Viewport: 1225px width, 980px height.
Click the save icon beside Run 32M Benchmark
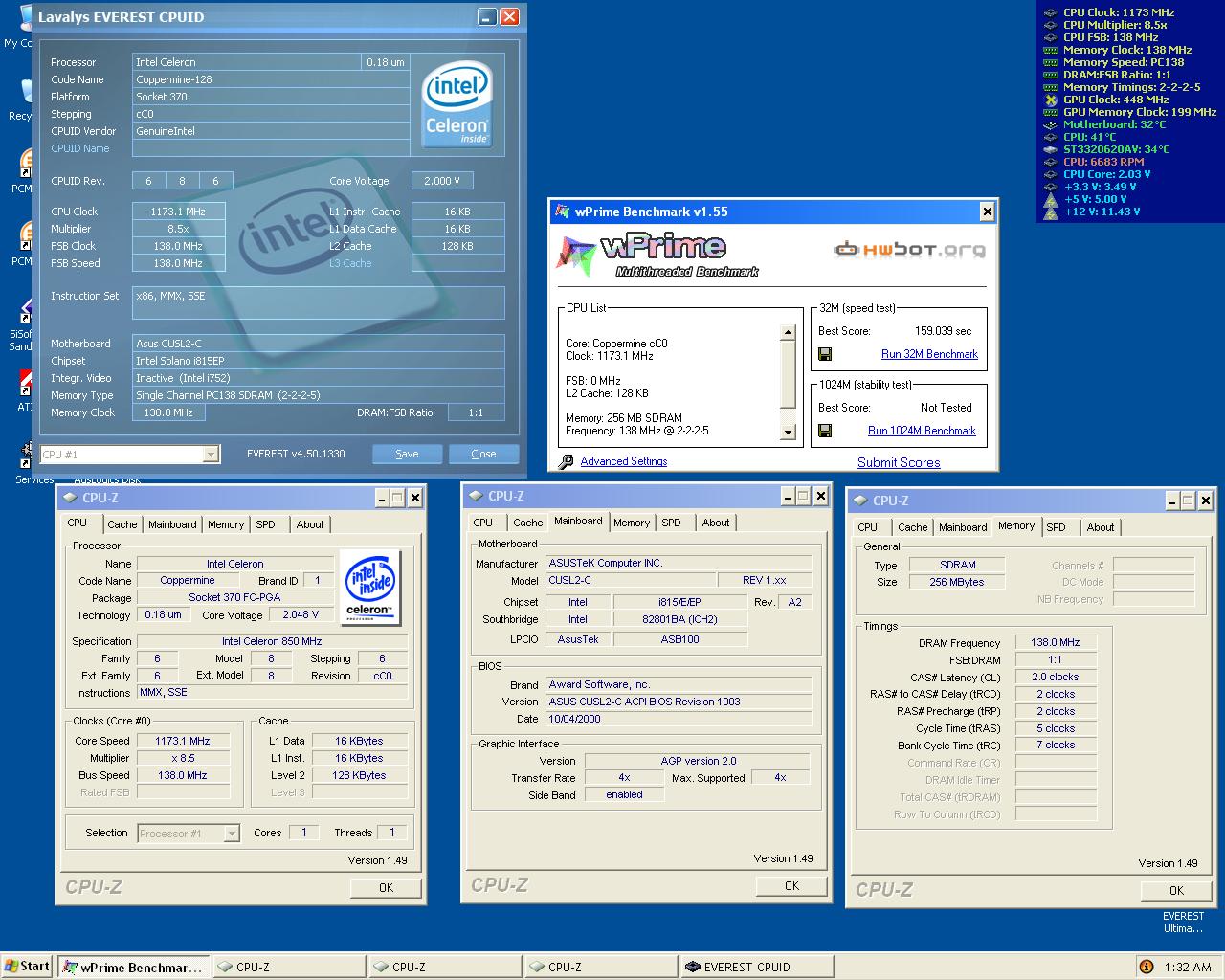tap(825, 354)
